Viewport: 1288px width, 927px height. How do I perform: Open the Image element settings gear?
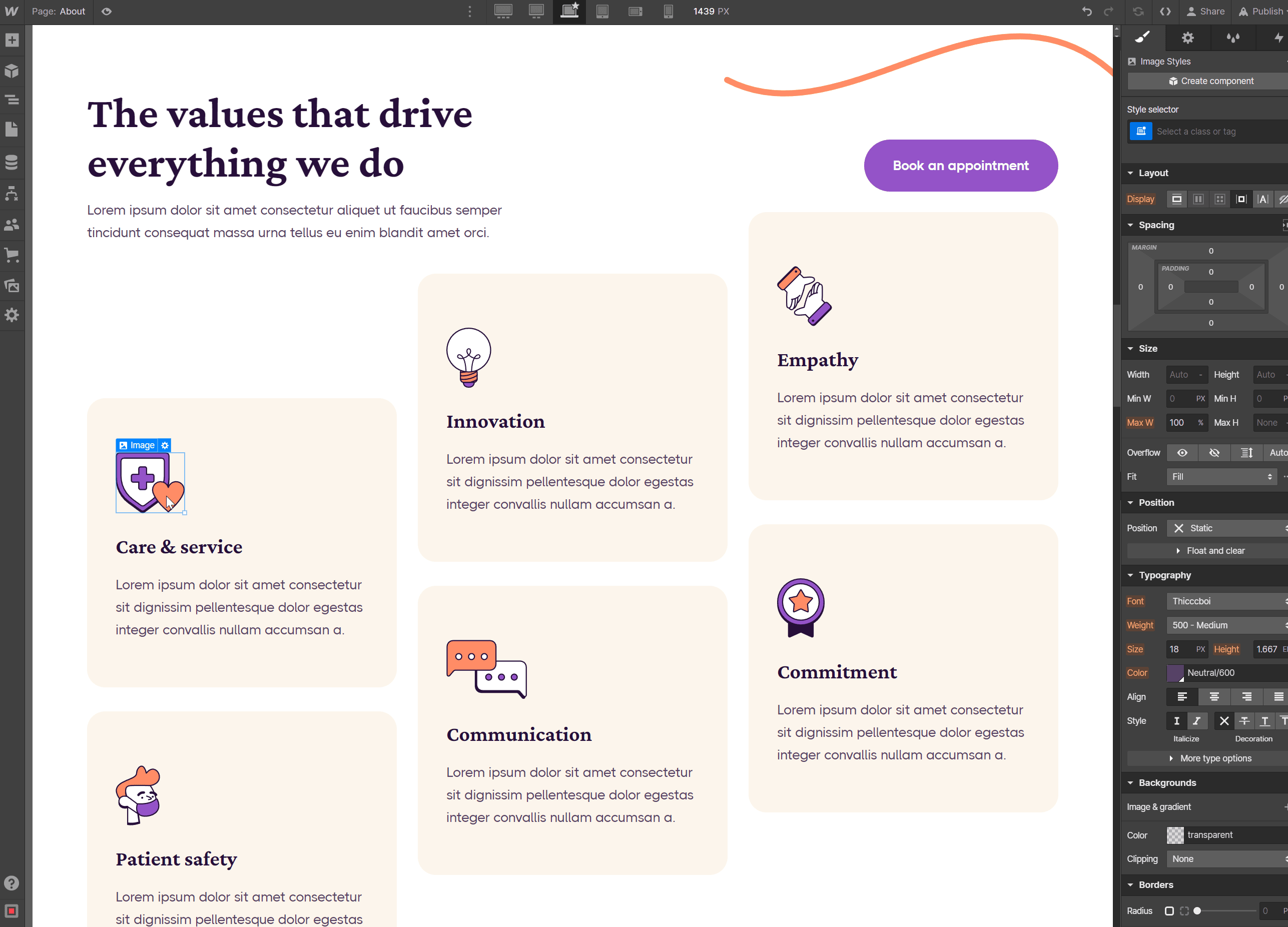click(x=165, y=446)
